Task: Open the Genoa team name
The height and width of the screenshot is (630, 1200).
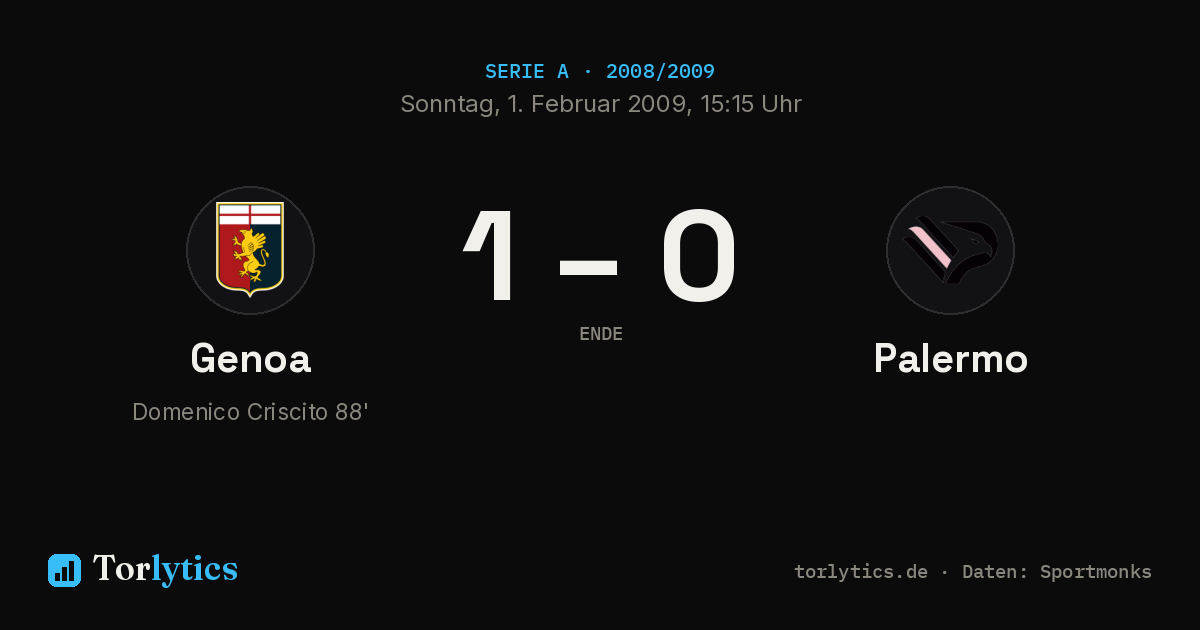Action: (x=250, y=359)
